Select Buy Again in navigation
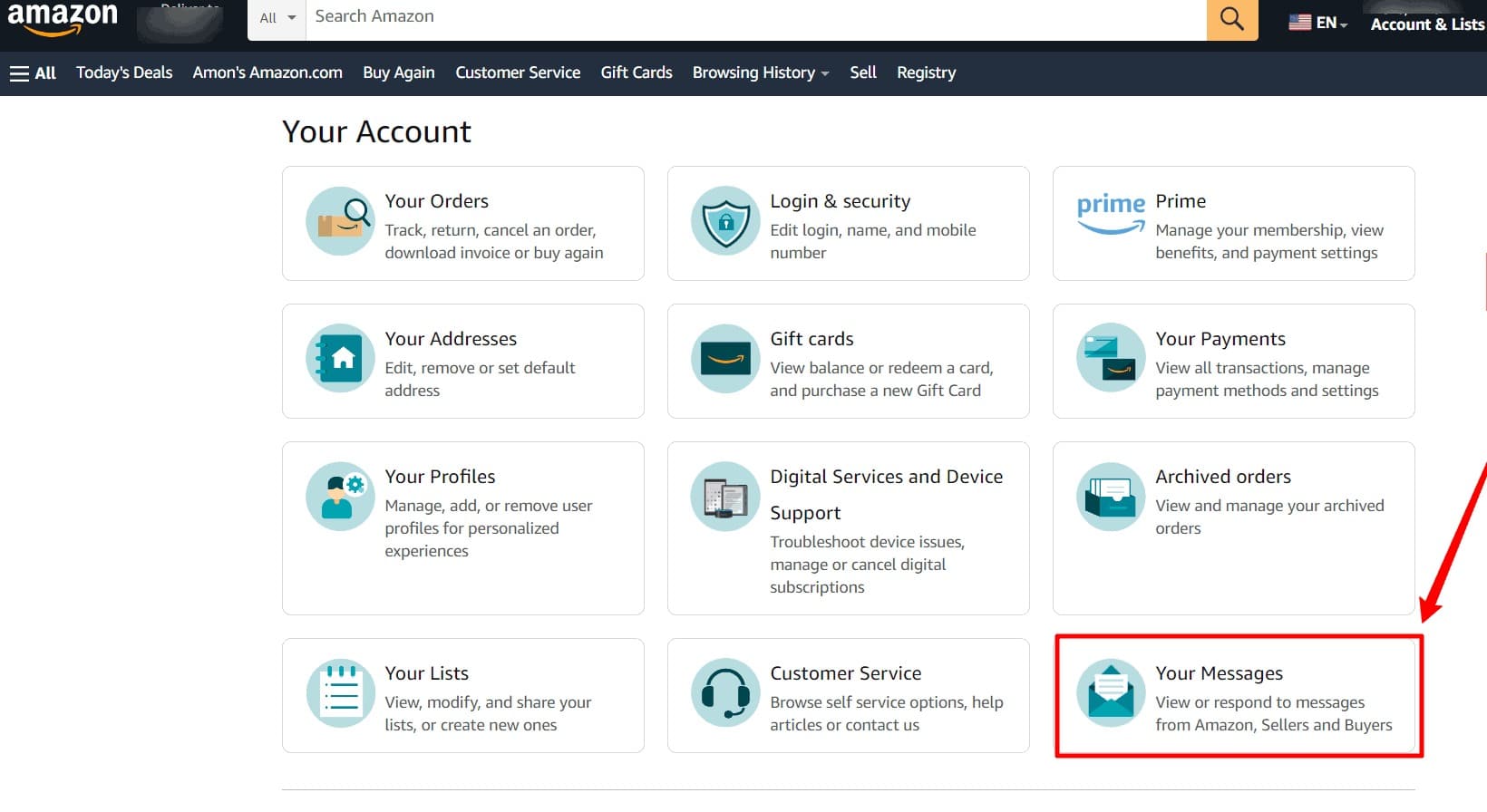Screen dimensions: 1487x812 pos(399,72)
